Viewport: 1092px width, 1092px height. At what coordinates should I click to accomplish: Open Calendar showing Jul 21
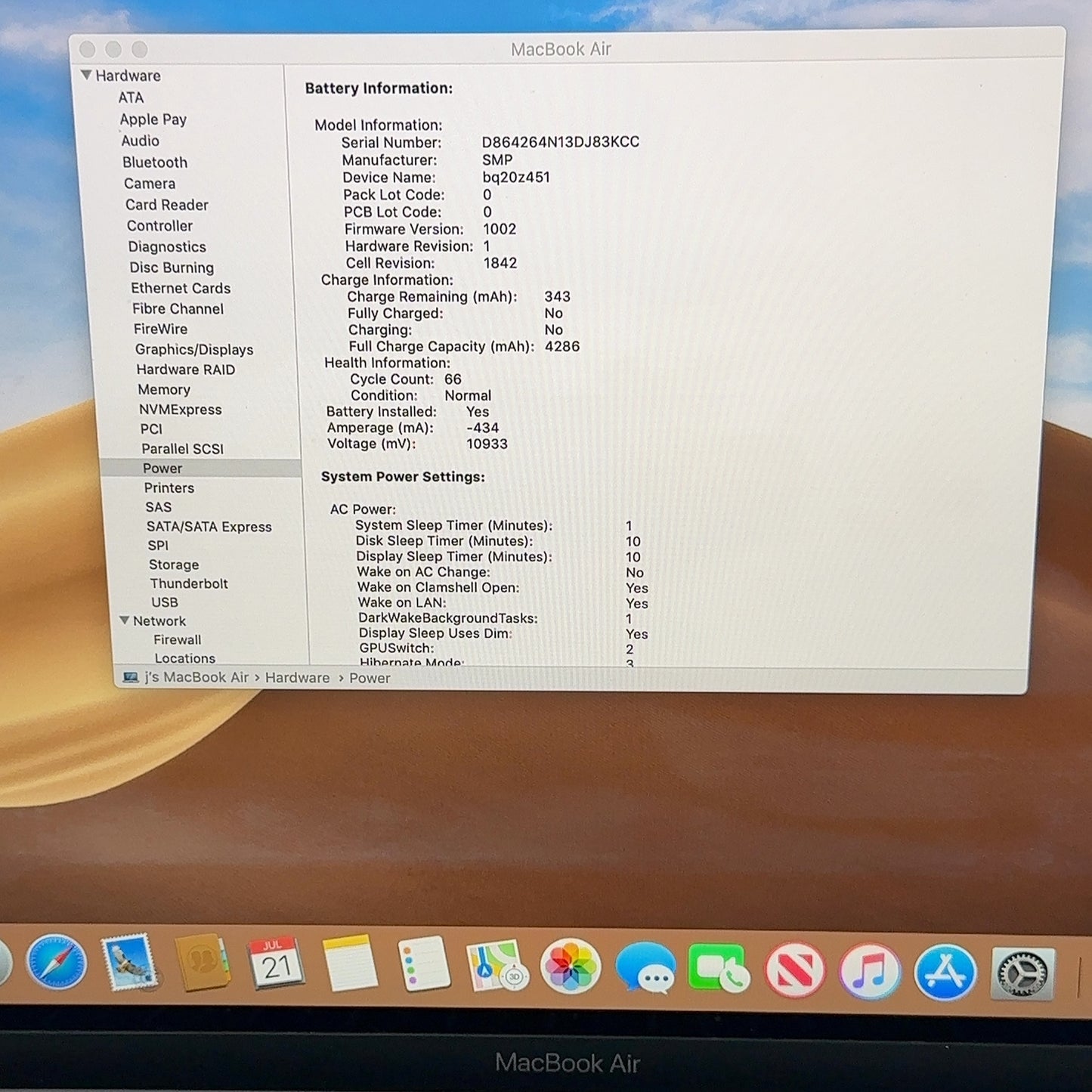click(x=276, y=964)
